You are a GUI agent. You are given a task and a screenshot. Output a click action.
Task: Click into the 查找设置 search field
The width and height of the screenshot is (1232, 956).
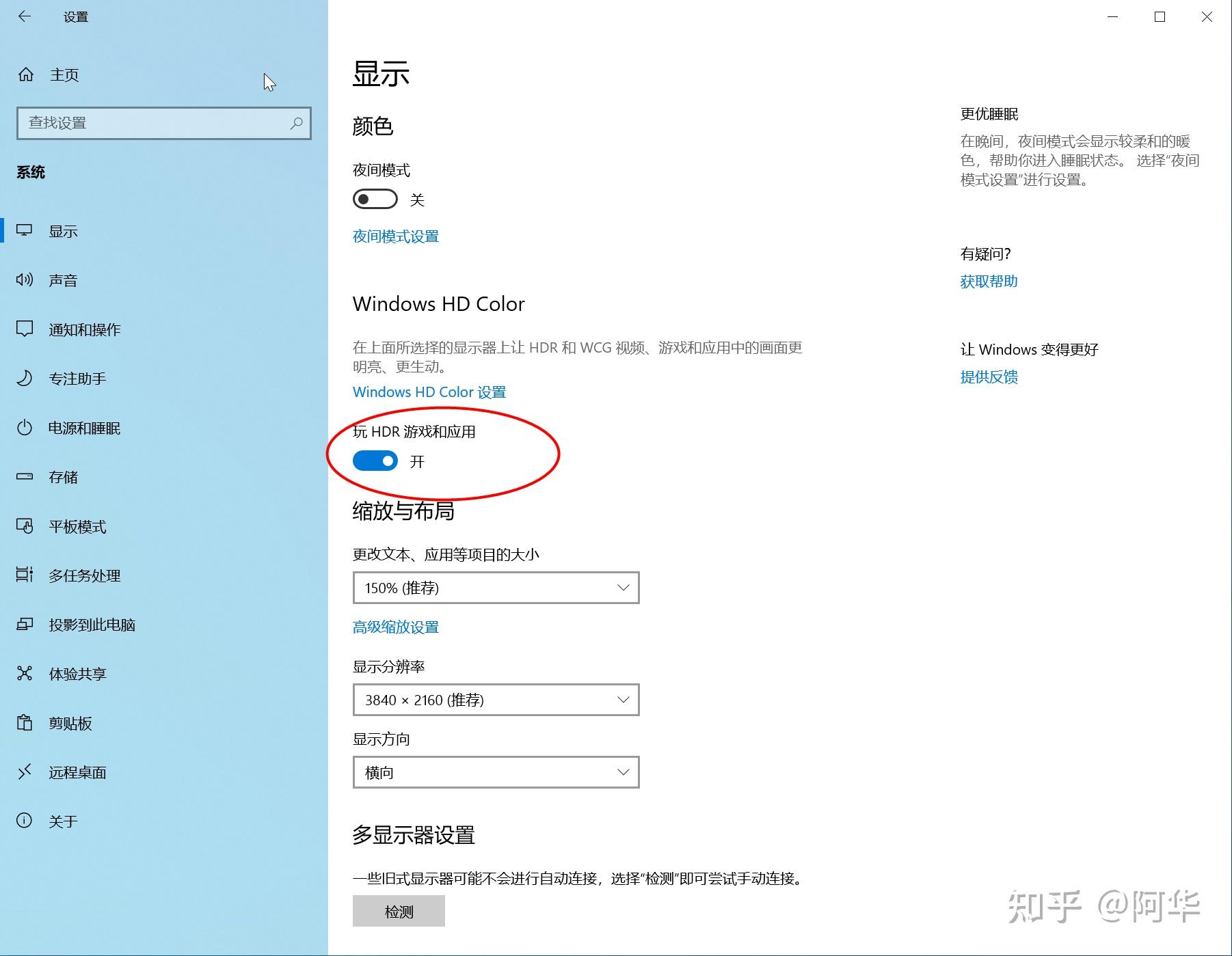164,123
